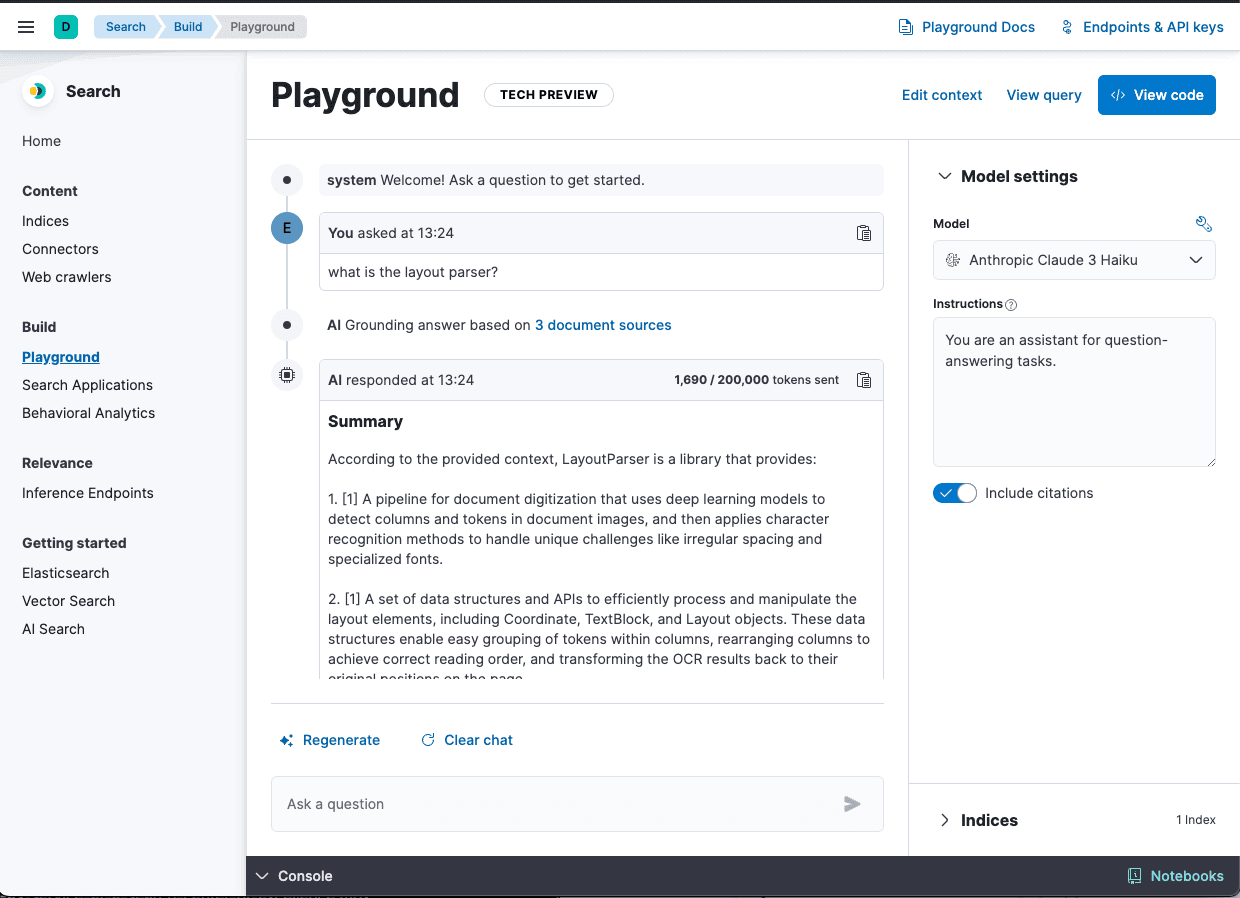
Task: Open the Anthropic Claude 3 Haiku model dropdown
Action: (1074, 260)
